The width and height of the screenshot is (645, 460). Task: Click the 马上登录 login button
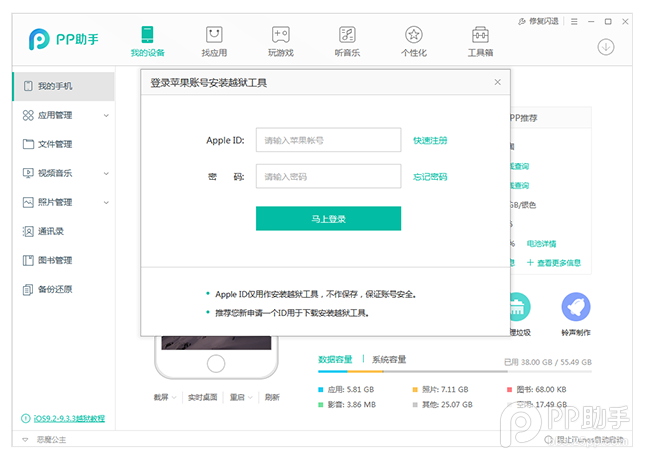[328, 218]
